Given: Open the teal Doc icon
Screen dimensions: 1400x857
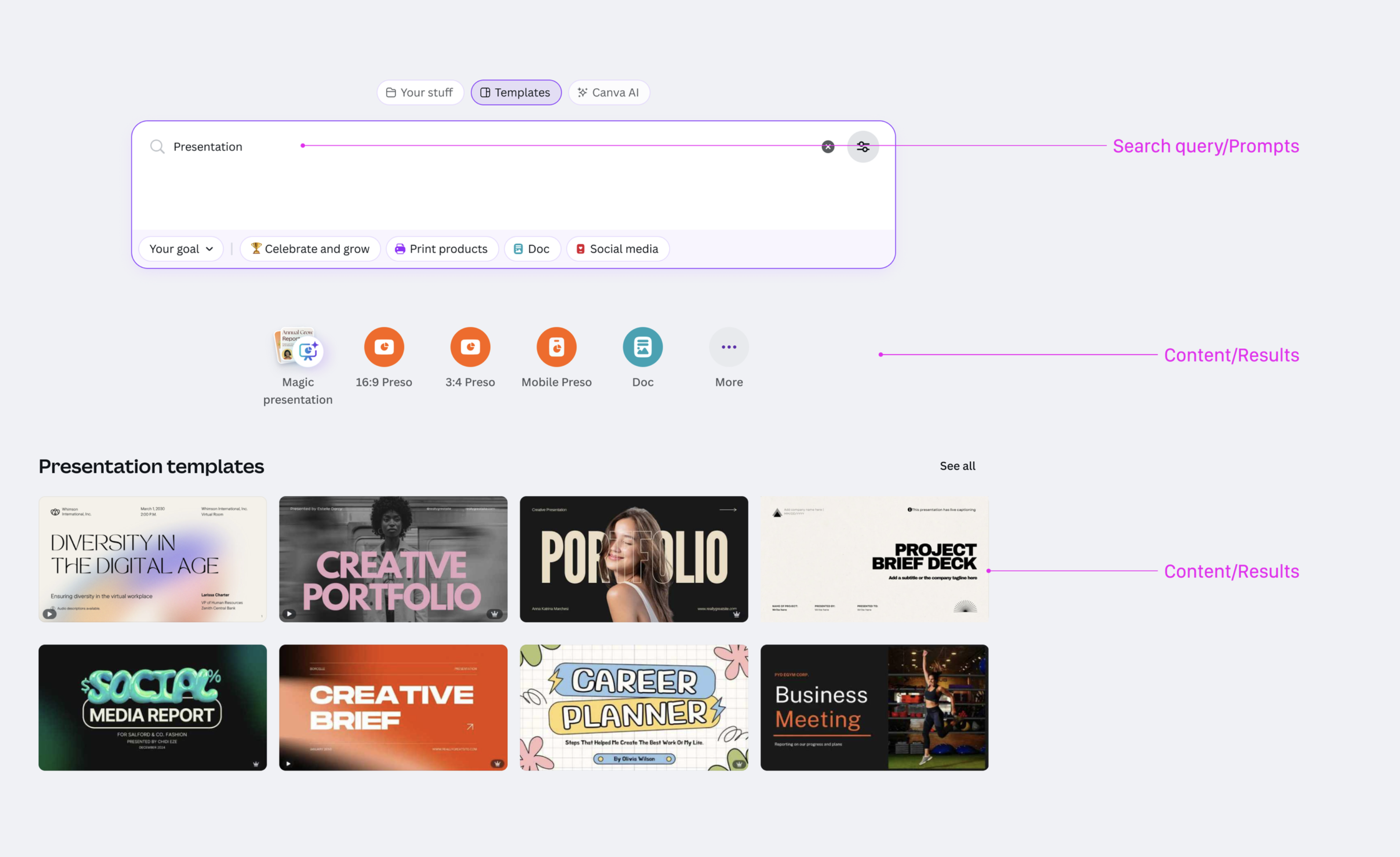Looking at the screenshot, I should coord(642,347).
